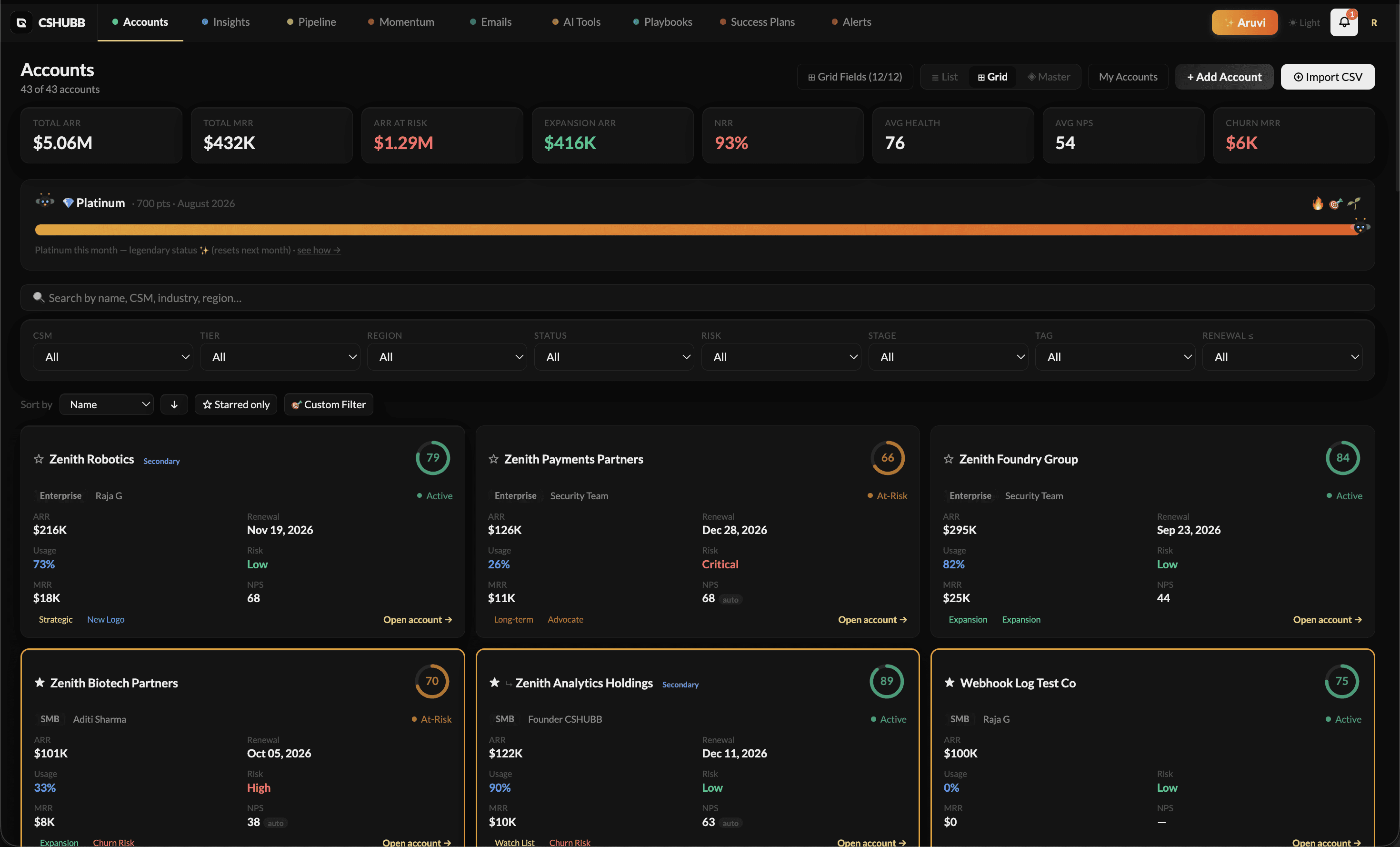The width and height of the screenshot is (1400, 847).
Task: Open the Status filter dropdown
Action: coord(614,356)
